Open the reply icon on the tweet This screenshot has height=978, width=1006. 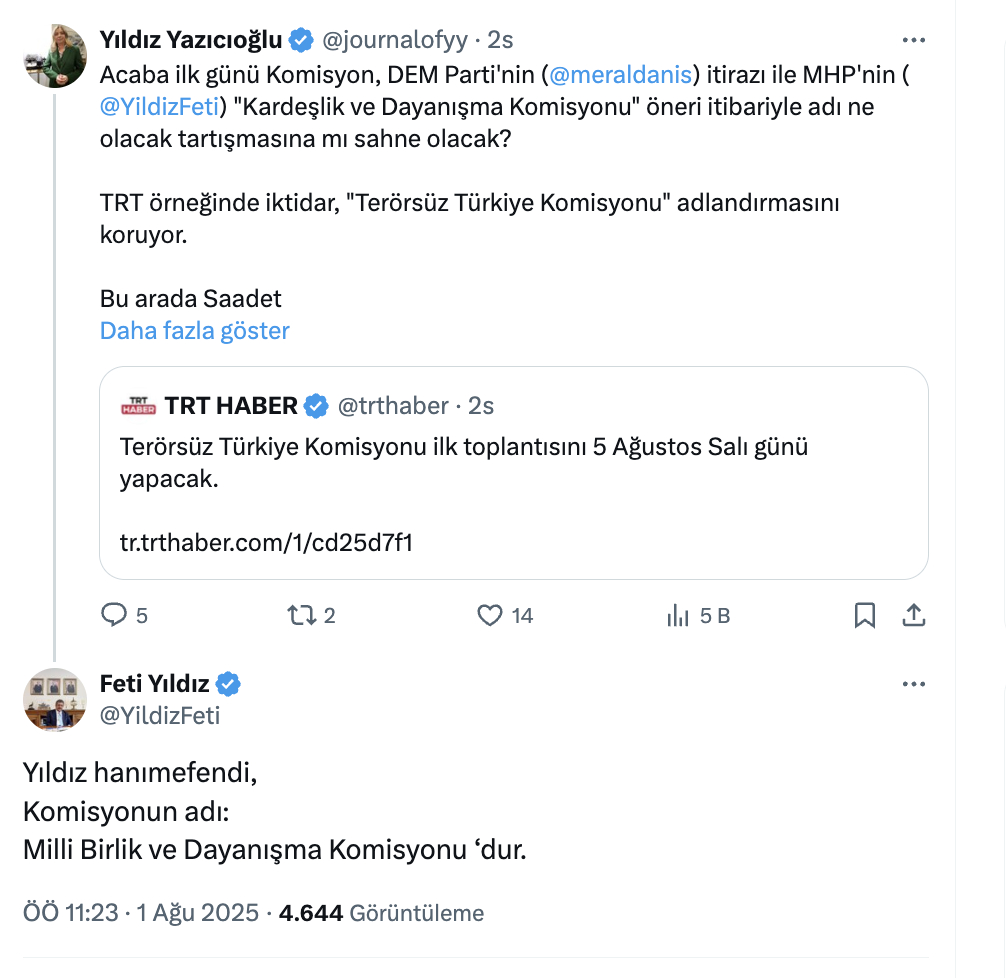[114, 616]
